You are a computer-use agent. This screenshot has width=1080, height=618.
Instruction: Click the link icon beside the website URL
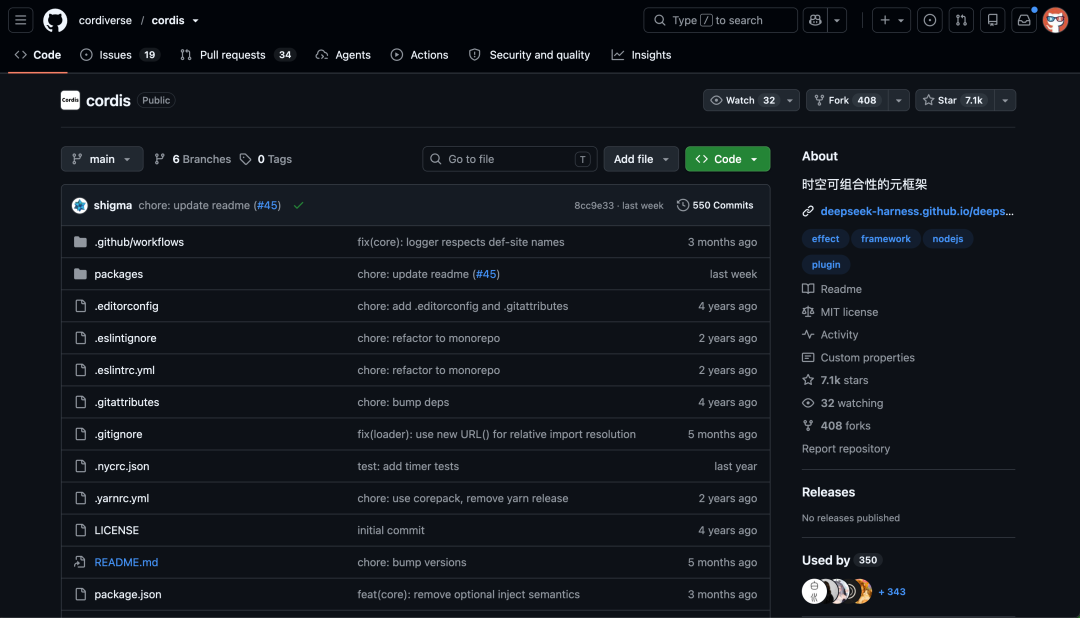click(x=808, y=212)
